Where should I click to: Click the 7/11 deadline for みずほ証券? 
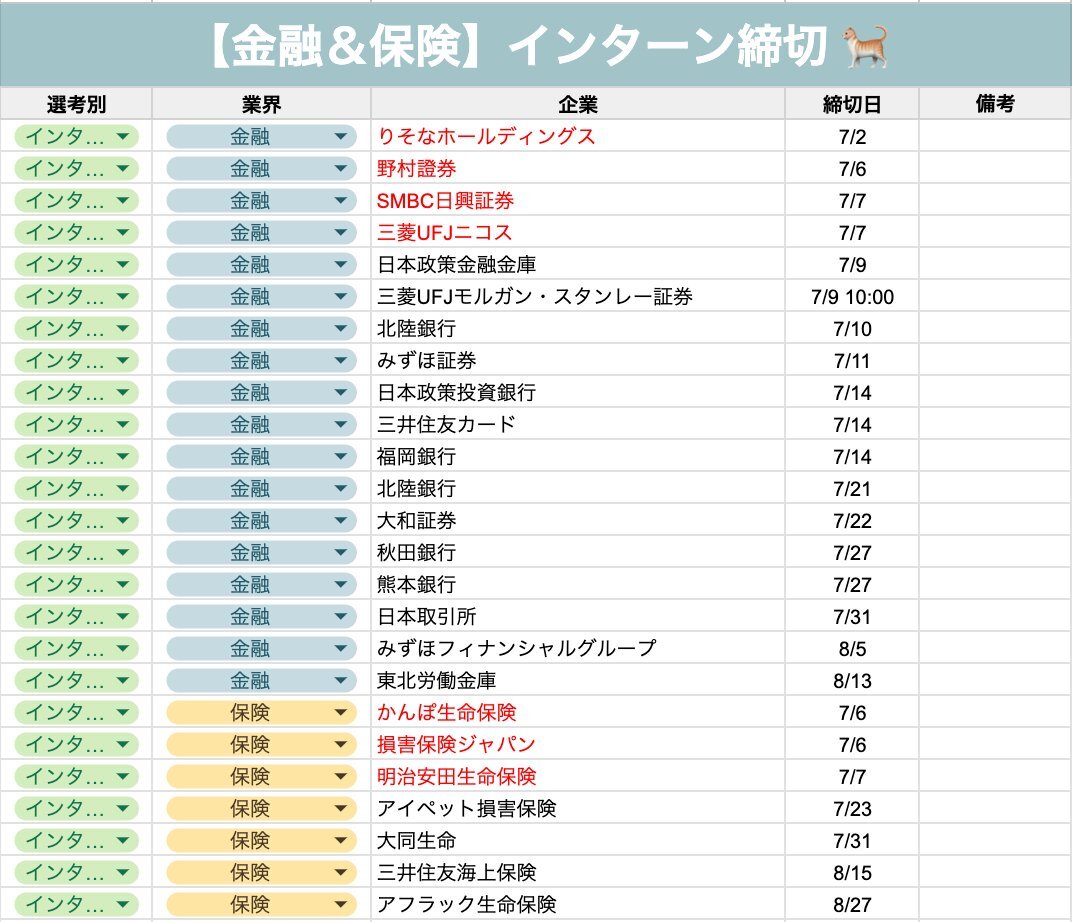(x=852, y=360)
